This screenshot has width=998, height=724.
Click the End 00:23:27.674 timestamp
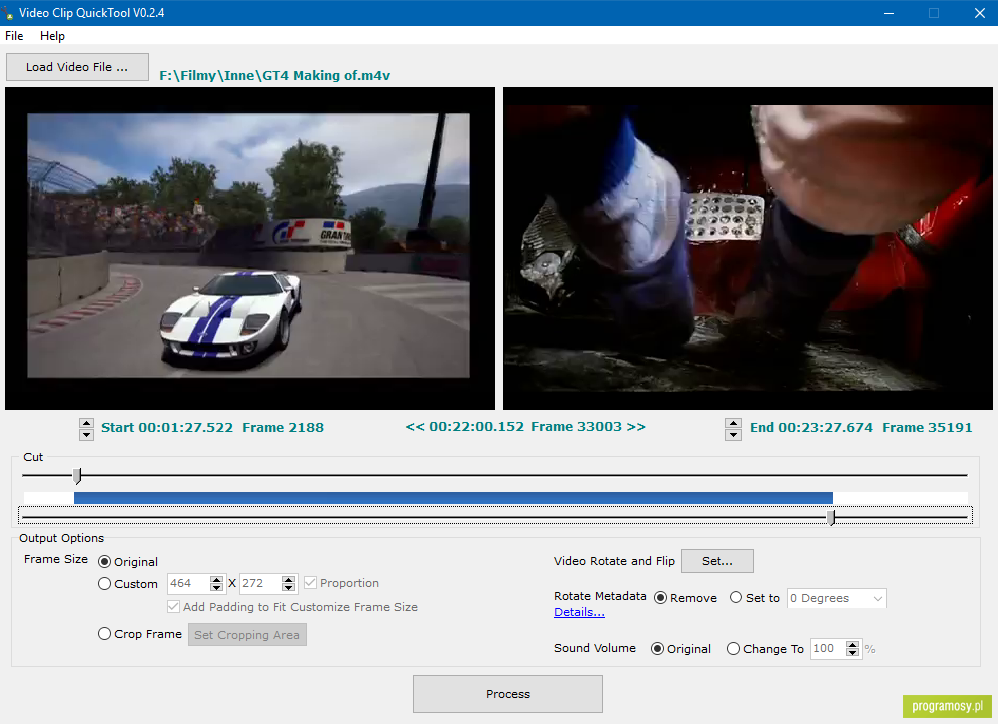[811, 428]
